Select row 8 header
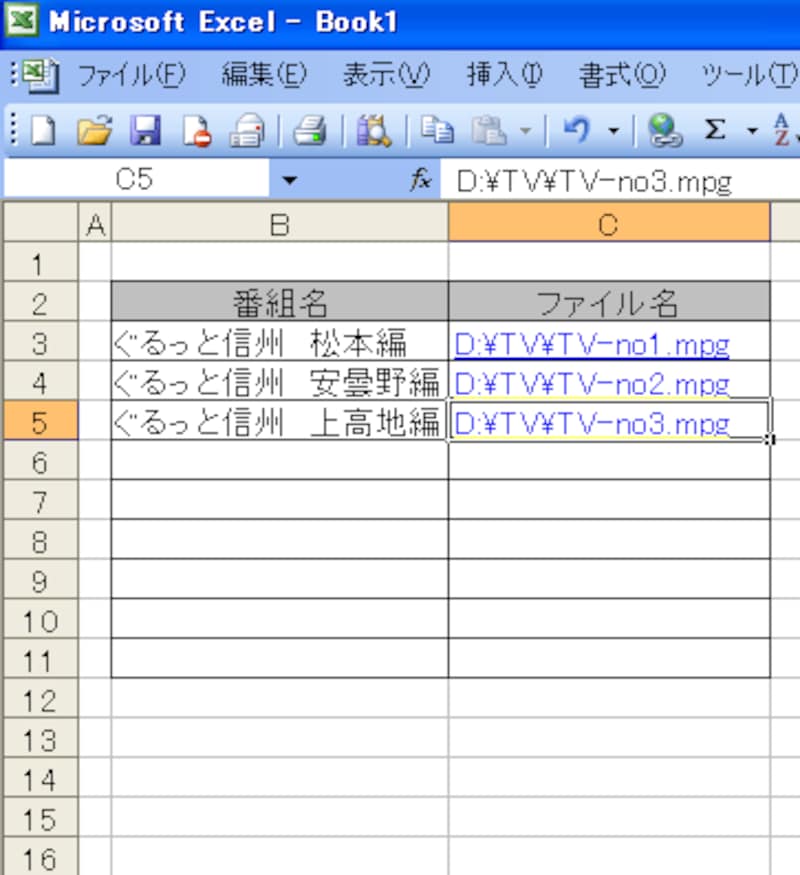The image size is (800, 875). coord(41,540)
